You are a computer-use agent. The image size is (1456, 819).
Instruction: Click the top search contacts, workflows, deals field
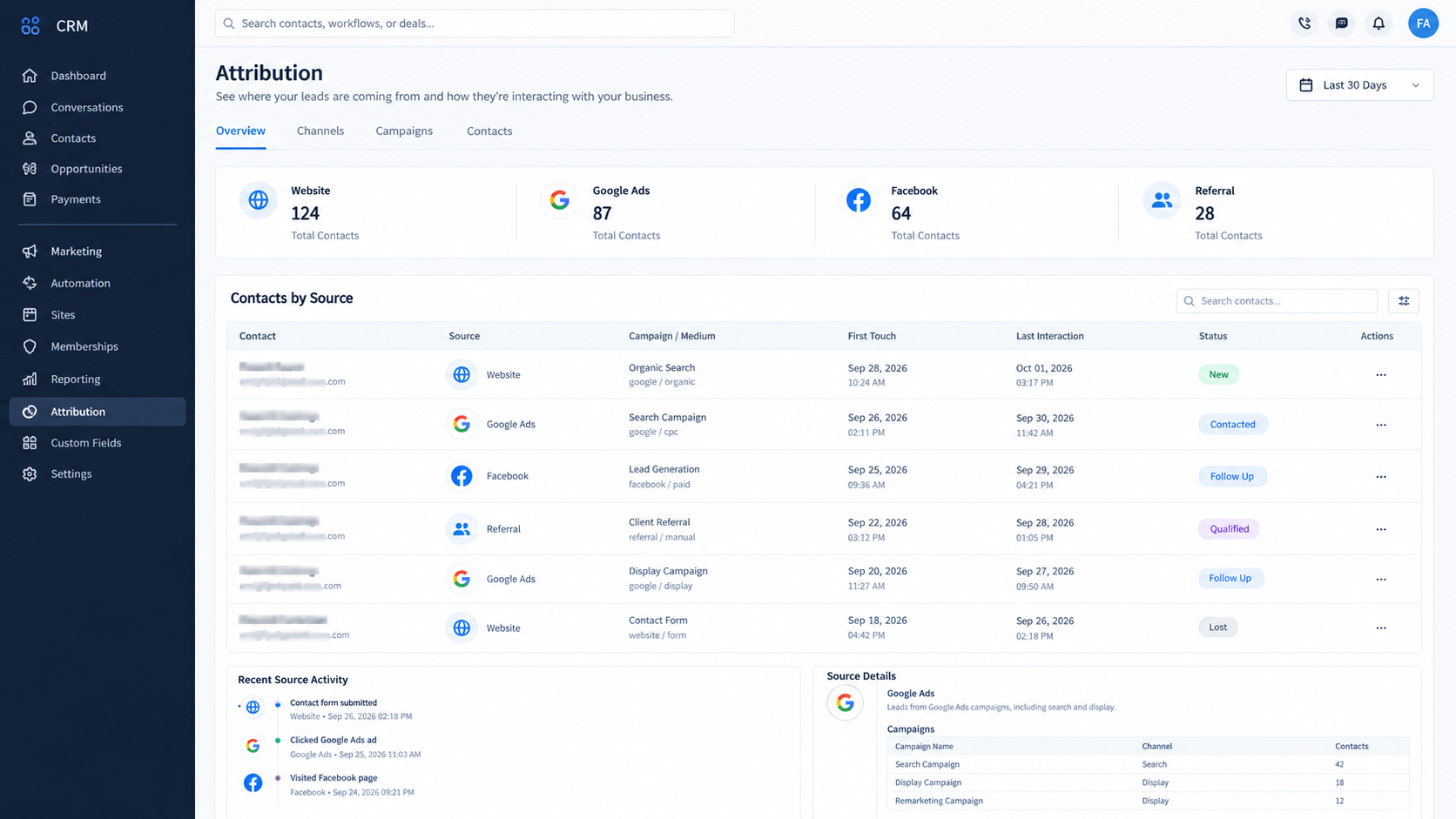coord(475,23)
